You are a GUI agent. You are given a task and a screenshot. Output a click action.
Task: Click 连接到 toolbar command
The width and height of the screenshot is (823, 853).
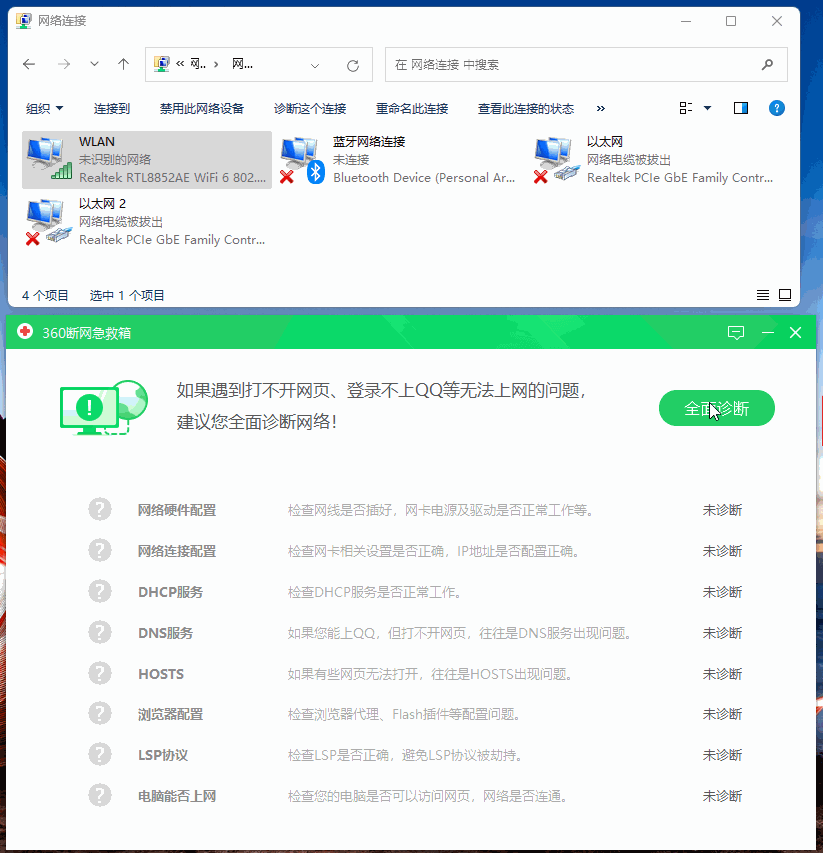[112, 109]
